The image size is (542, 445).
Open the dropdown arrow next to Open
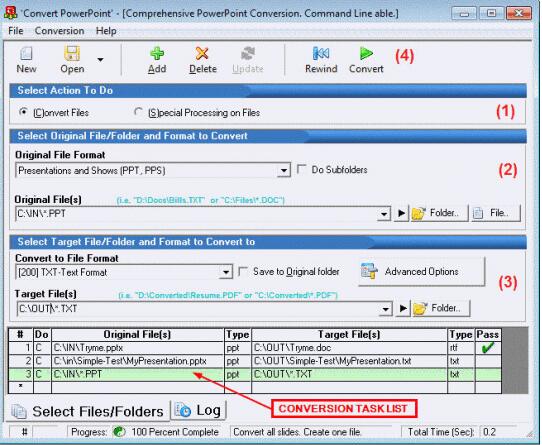point(100,60)
